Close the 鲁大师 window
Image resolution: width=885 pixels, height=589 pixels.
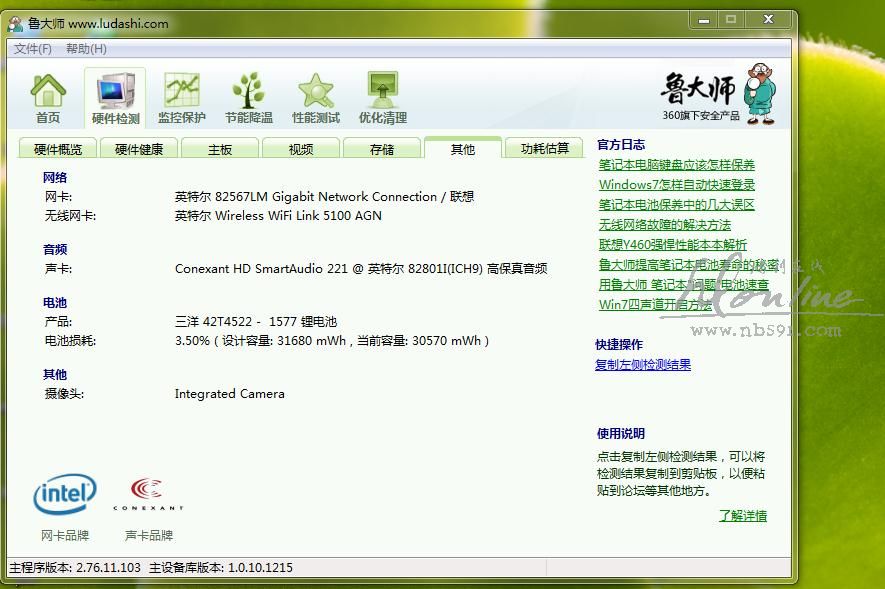point(768,20)
